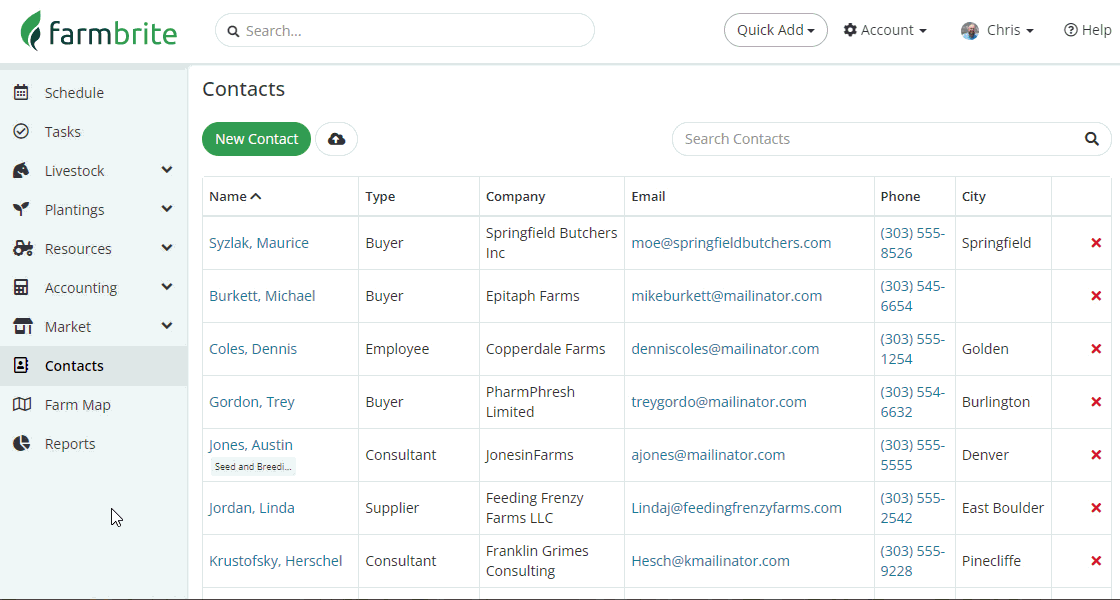The image size is (1120, 600).
Task: Expand the Plantings menu chevron
Action: (166, 210)
